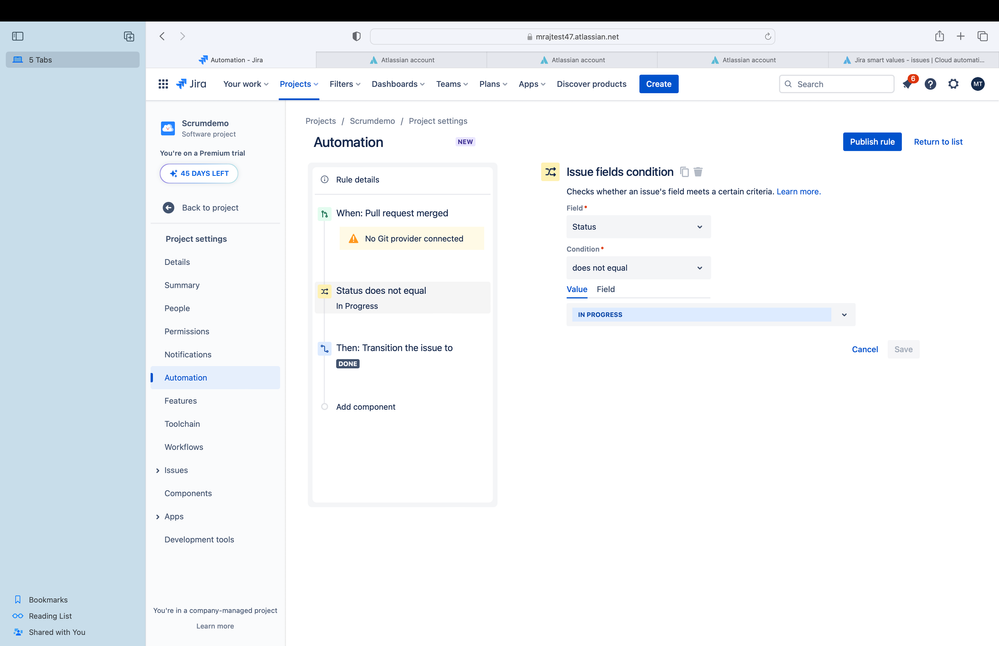This screenshot has width=999, height=646.
Task: Delete the condition with trash icon
Action: pyautogui.click(x=698, y=172)
